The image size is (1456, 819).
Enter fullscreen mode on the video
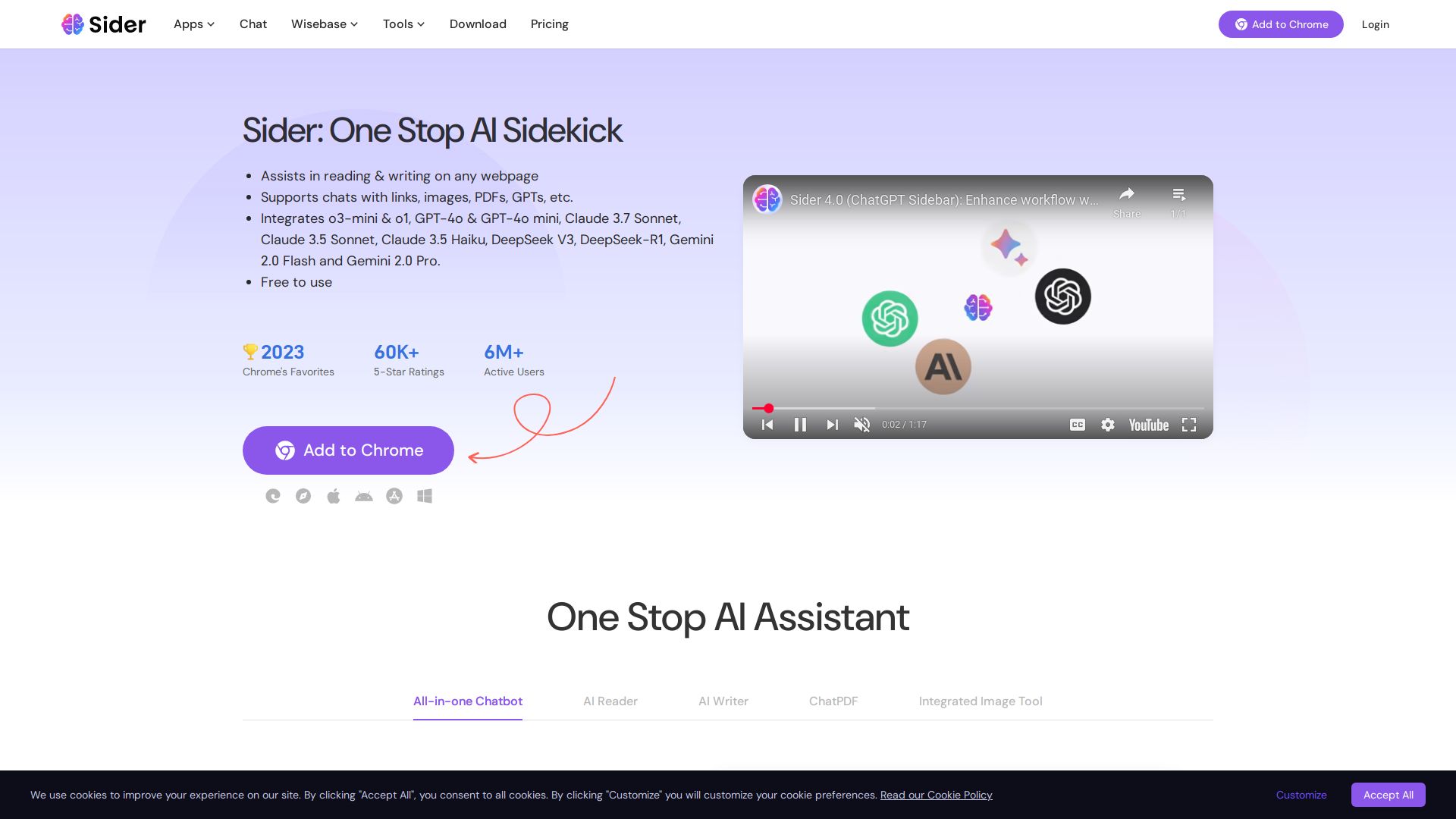(x=1189, y=425)
